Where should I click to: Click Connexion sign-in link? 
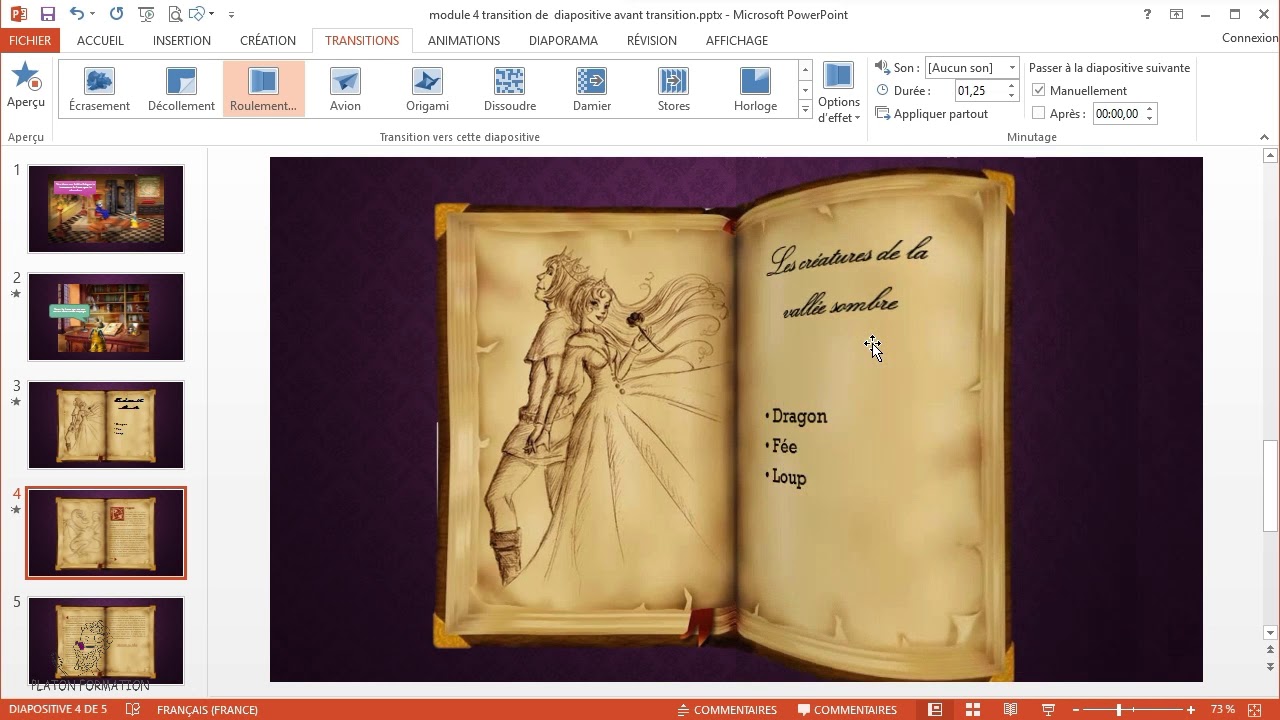coord(1250,38)
